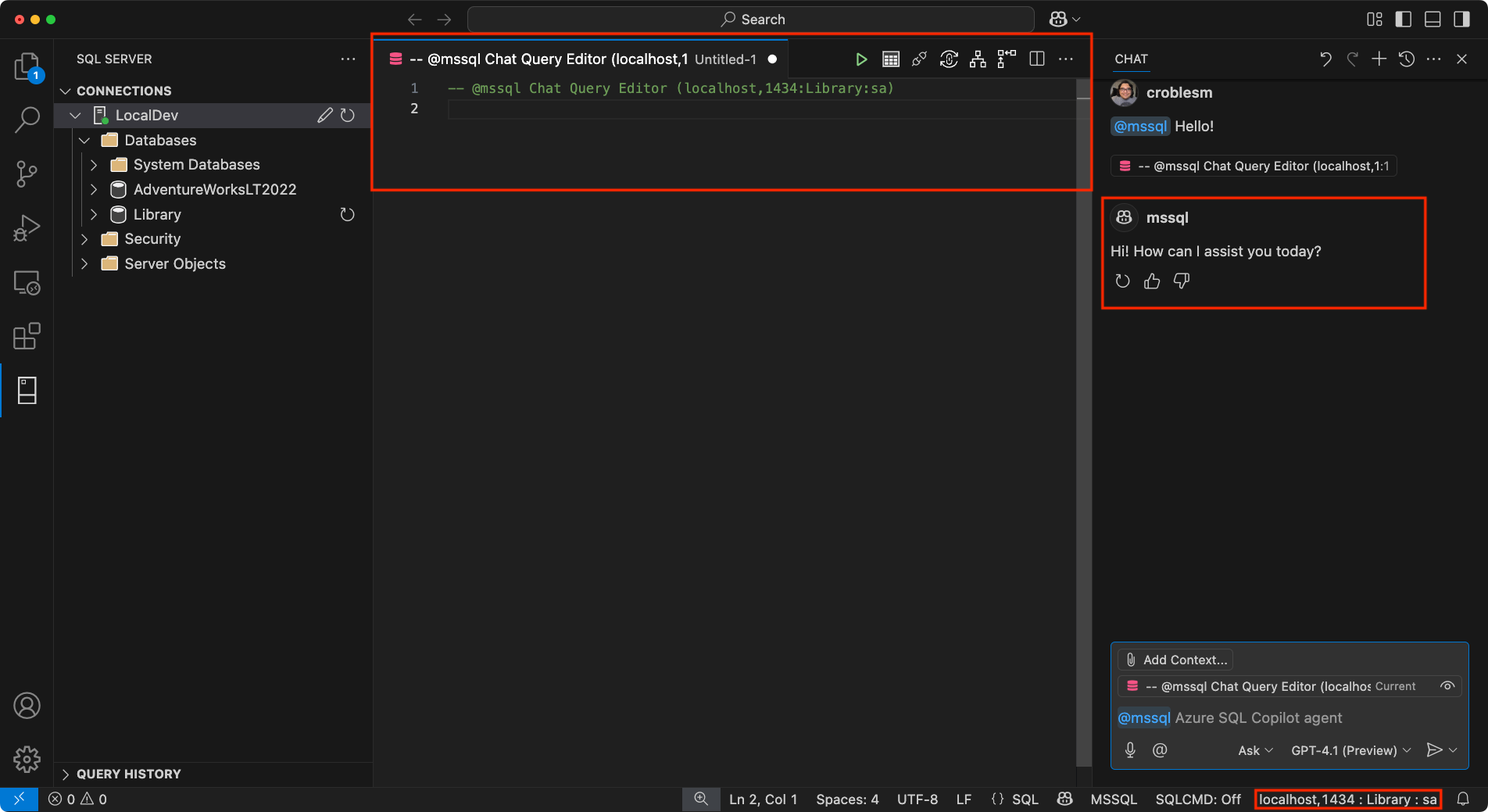Viewport: 1488px width, 812px height.
Task: Open the Remote Explorer view
Action: (x=27, y=282)
